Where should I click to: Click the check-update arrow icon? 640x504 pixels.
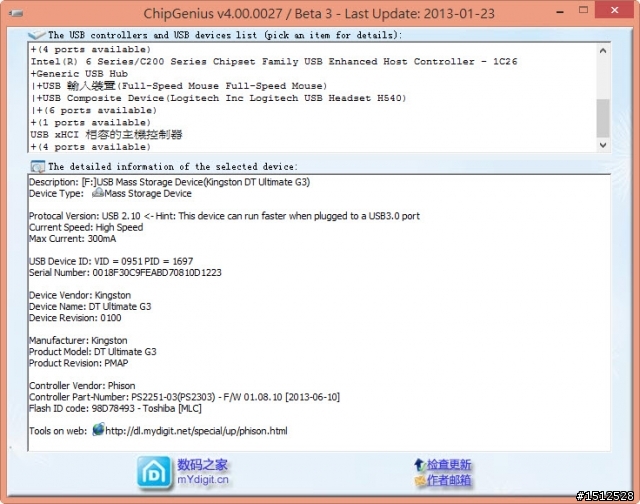point(419,464)
